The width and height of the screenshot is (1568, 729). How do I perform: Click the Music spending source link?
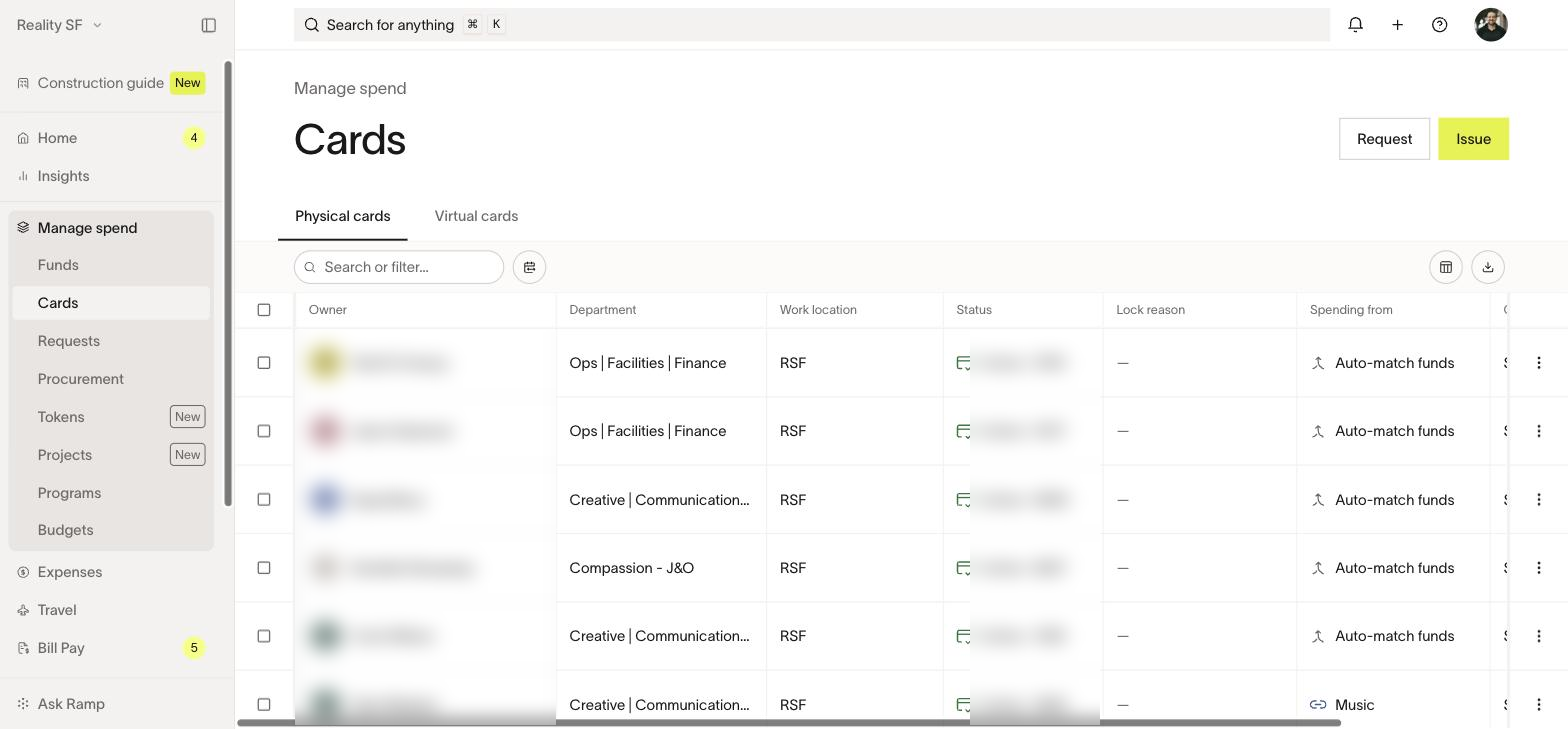coord(1342,705)
